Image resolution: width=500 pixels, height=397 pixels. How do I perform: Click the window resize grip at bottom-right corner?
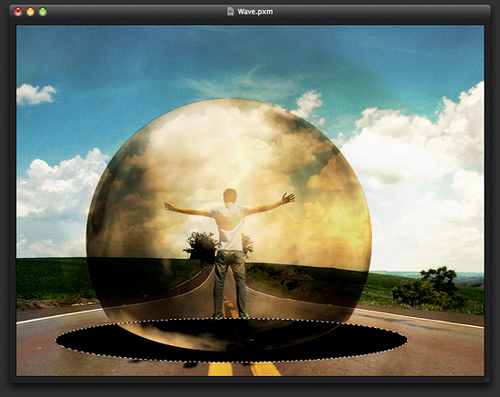tap(487, 379)
